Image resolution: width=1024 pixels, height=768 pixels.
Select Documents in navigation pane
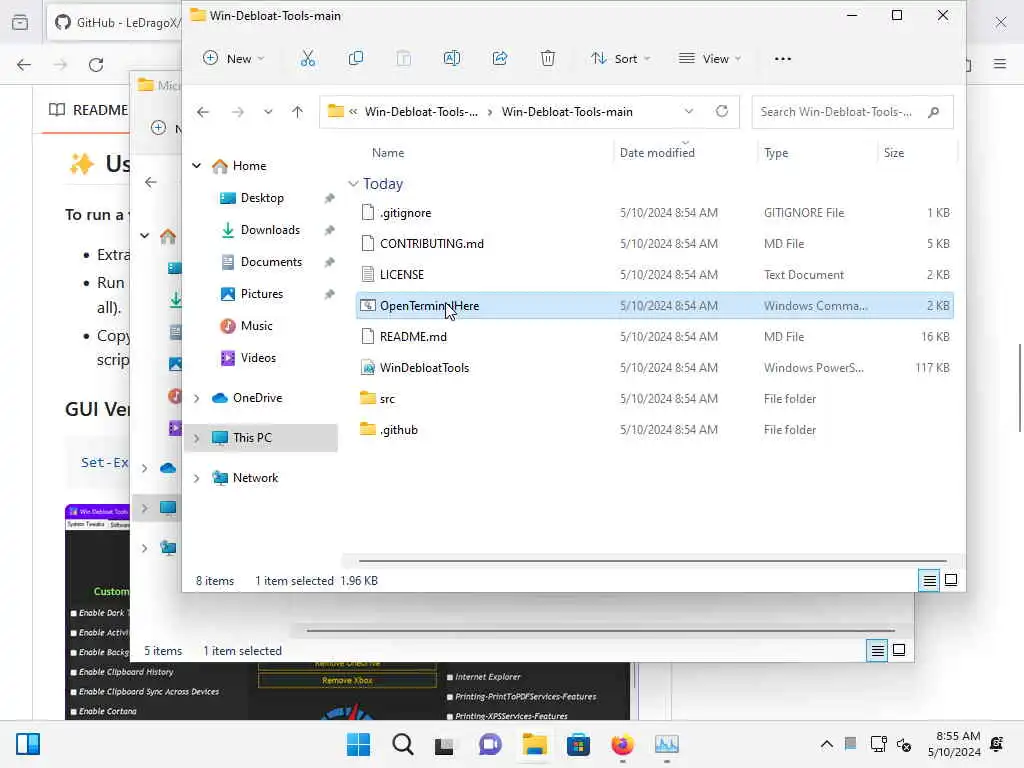(x=271, y=262)
